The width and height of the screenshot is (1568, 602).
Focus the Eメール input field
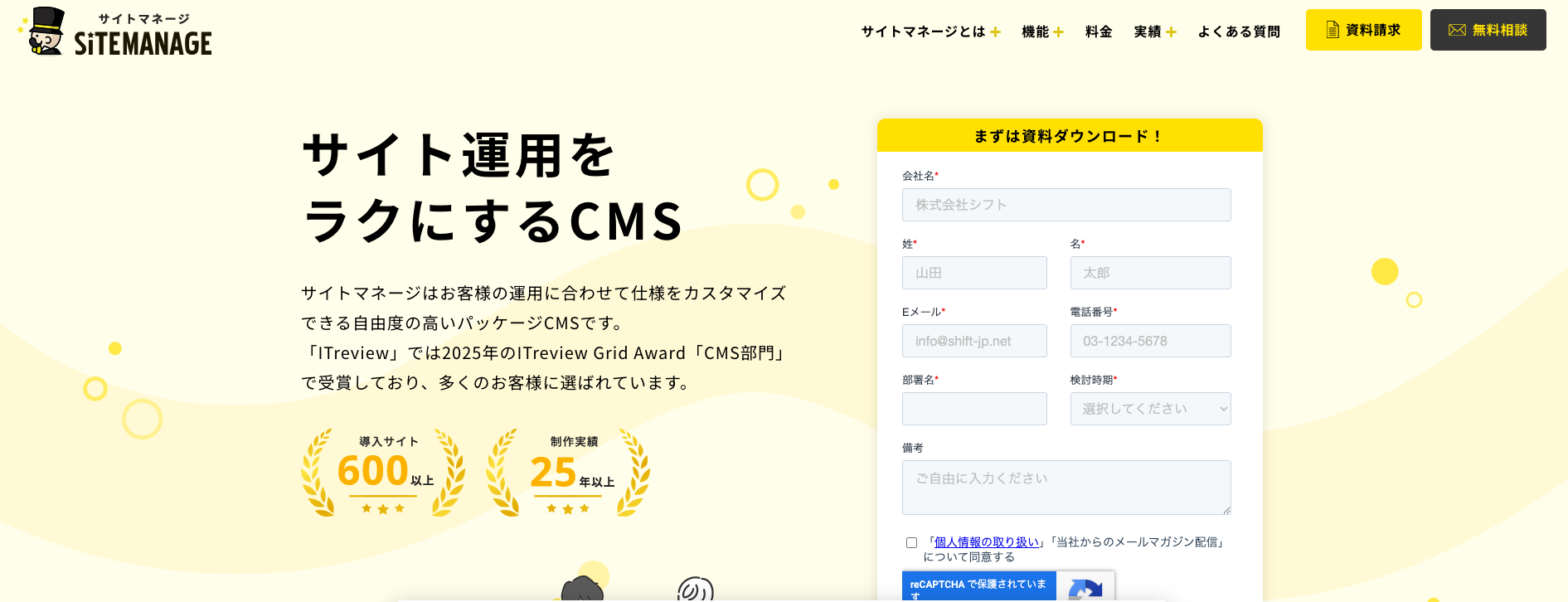974,341
